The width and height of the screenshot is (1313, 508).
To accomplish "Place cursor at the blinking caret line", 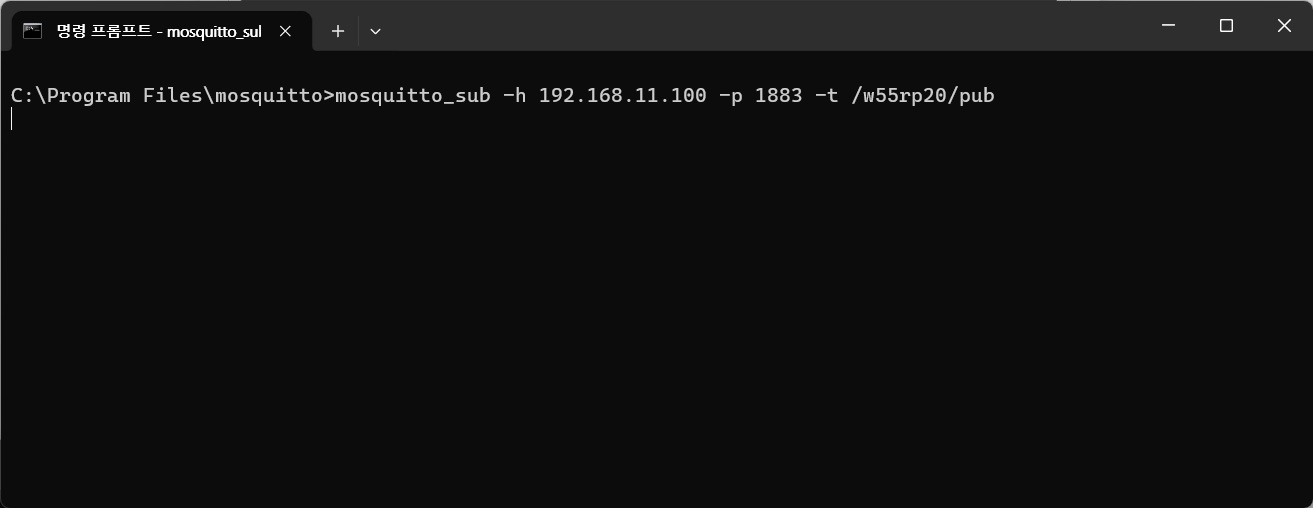I will pyautogui.click(x=12, y=119).
